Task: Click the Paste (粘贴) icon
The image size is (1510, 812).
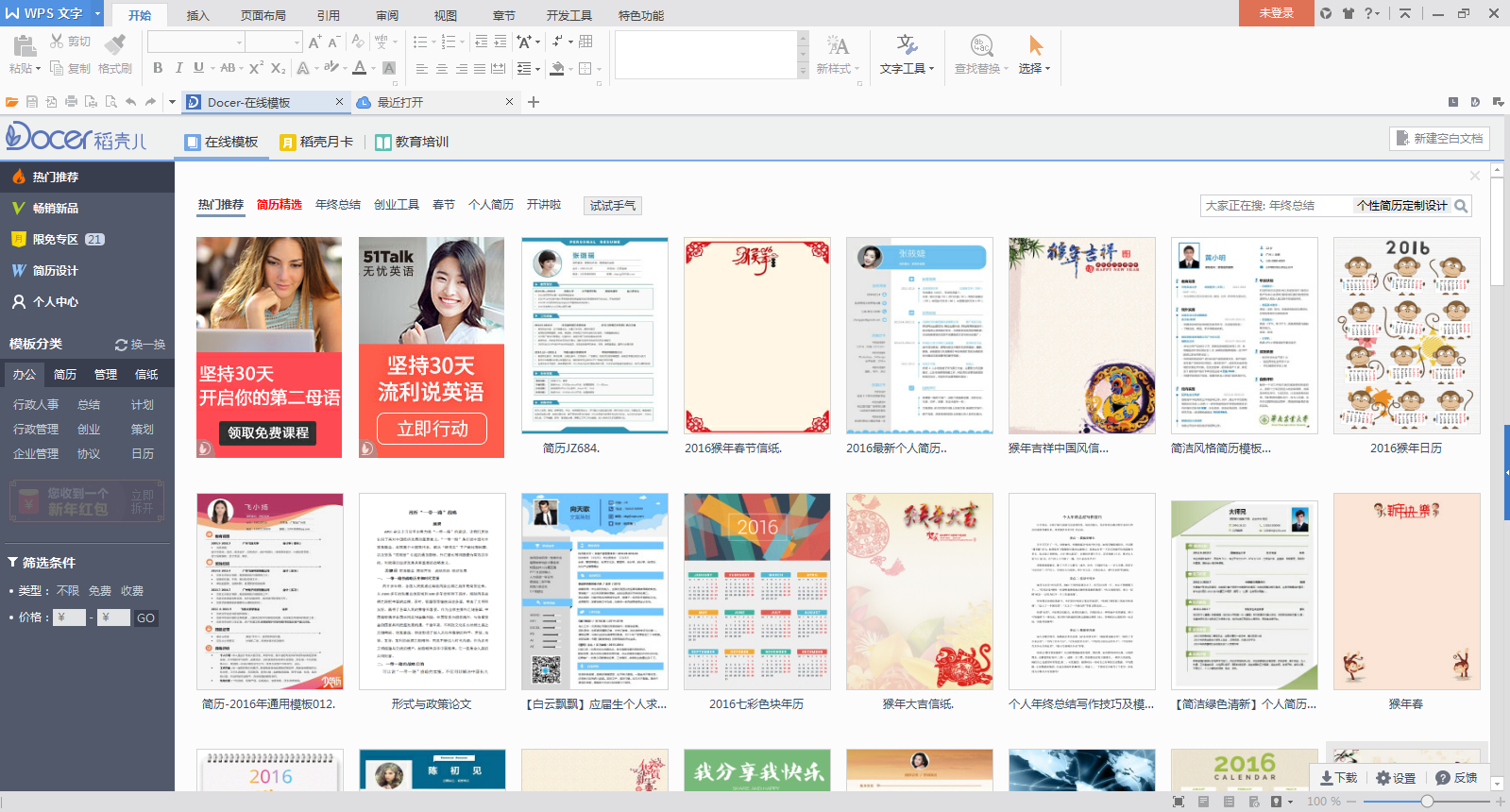Action: (24, 45)
